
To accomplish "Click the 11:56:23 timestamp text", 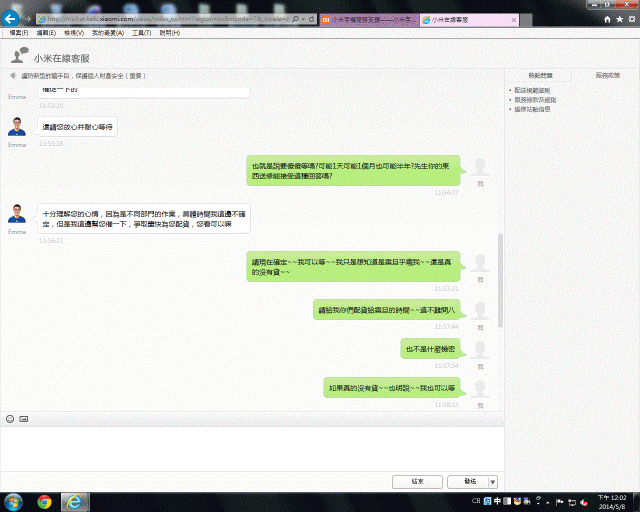I will (x=51, y=240).
